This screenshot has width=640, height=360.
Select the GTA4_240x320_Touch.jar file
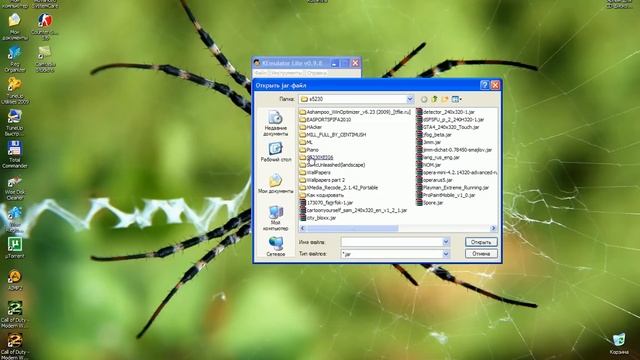coord(448,127)
